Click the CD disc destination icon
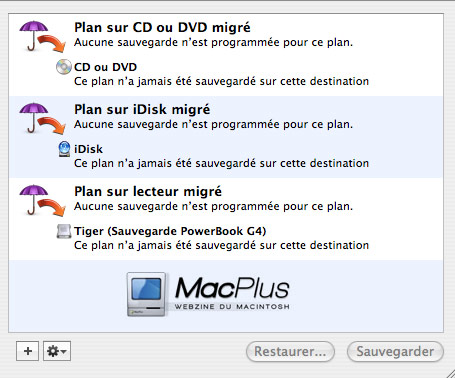Screen dimensions: 455x378 (x=64, y=67)
